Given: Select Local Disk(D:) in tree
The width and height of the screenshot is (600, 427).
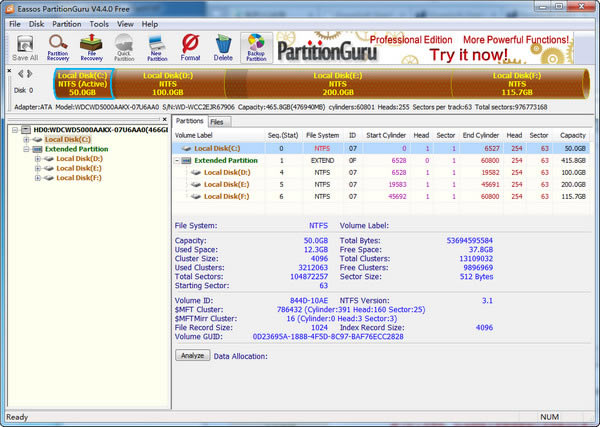Looking at the screenshot, I should [x=80, y=159].
